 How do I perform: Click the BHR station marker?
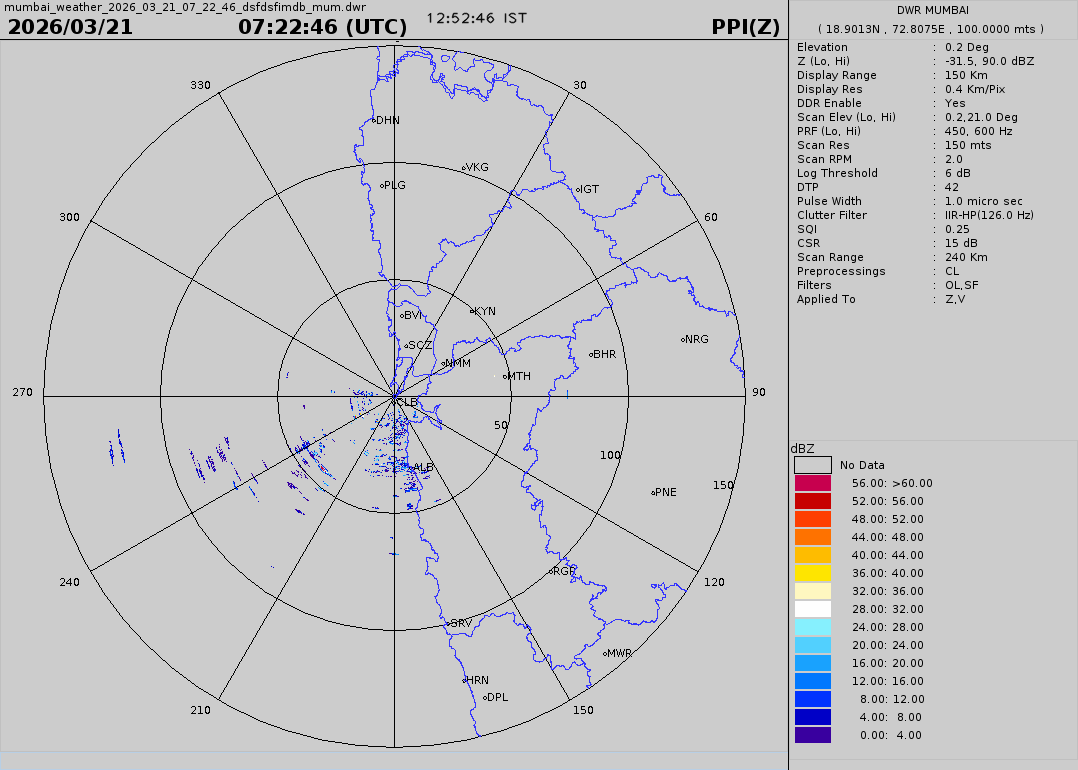point(592,355)
